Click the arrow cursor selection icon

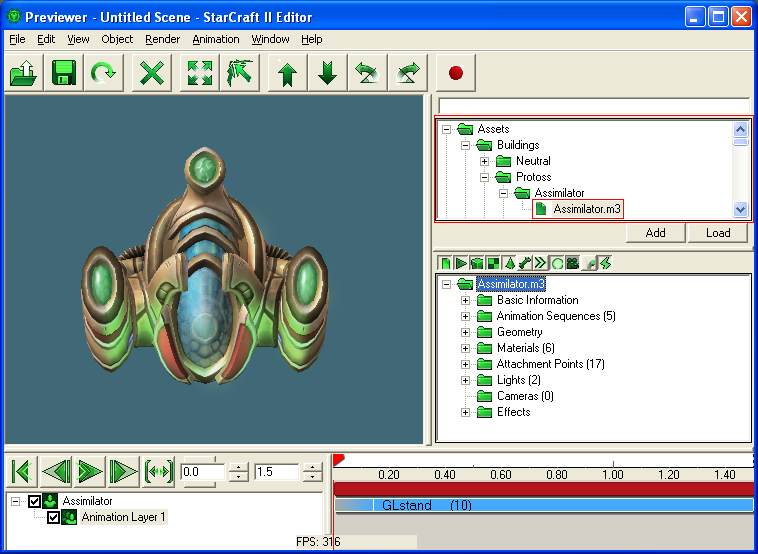[x=240, y=73]
